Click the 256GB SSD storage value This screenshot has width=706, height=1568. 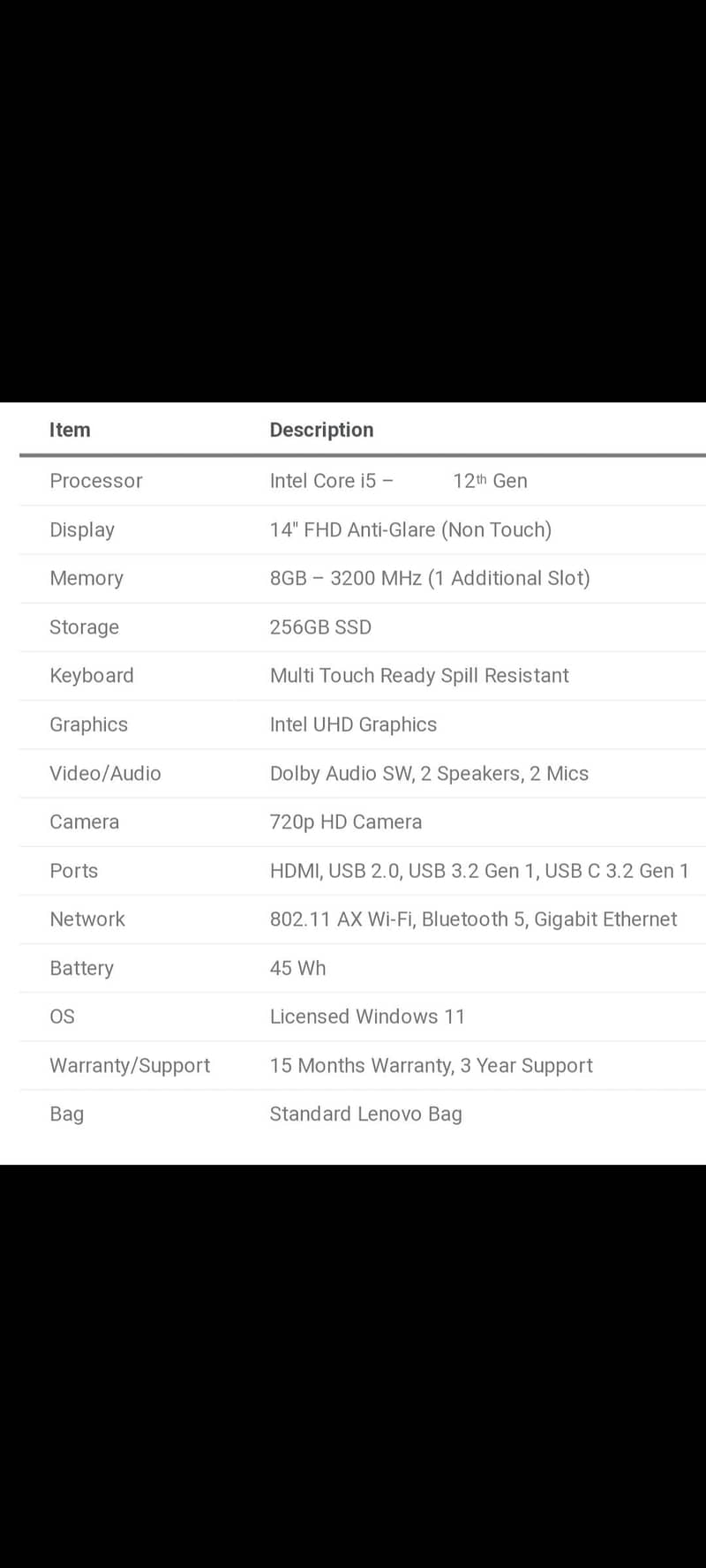(320, 627)
